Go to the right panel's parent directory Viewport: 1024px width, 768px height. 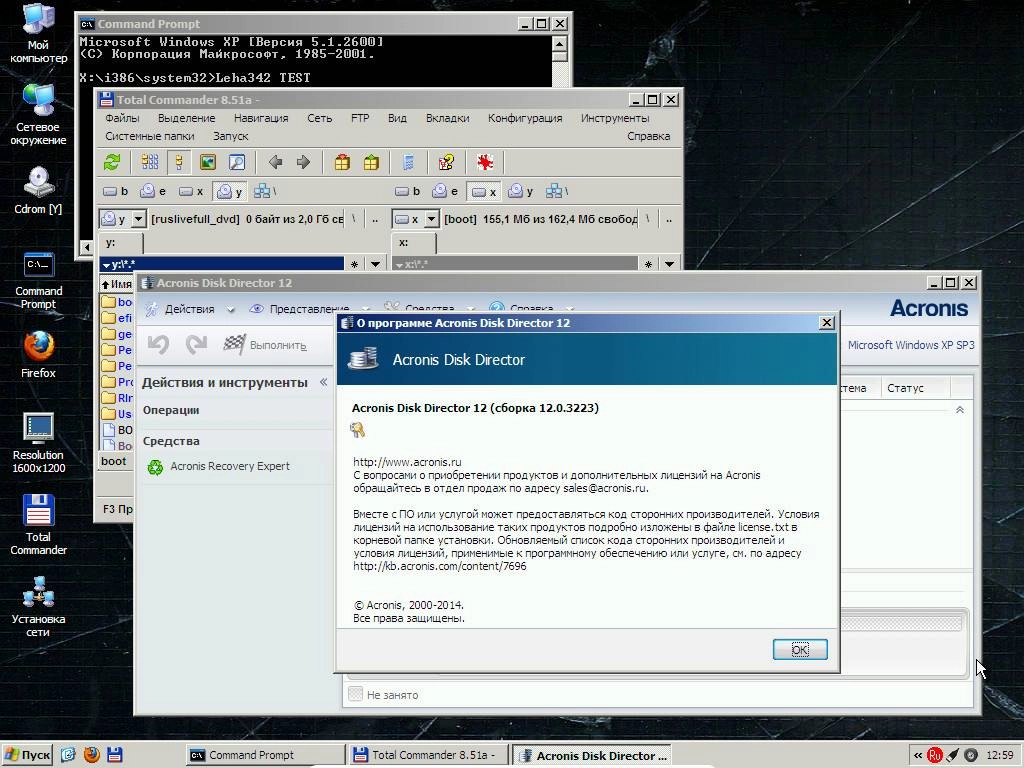[669, 219]
